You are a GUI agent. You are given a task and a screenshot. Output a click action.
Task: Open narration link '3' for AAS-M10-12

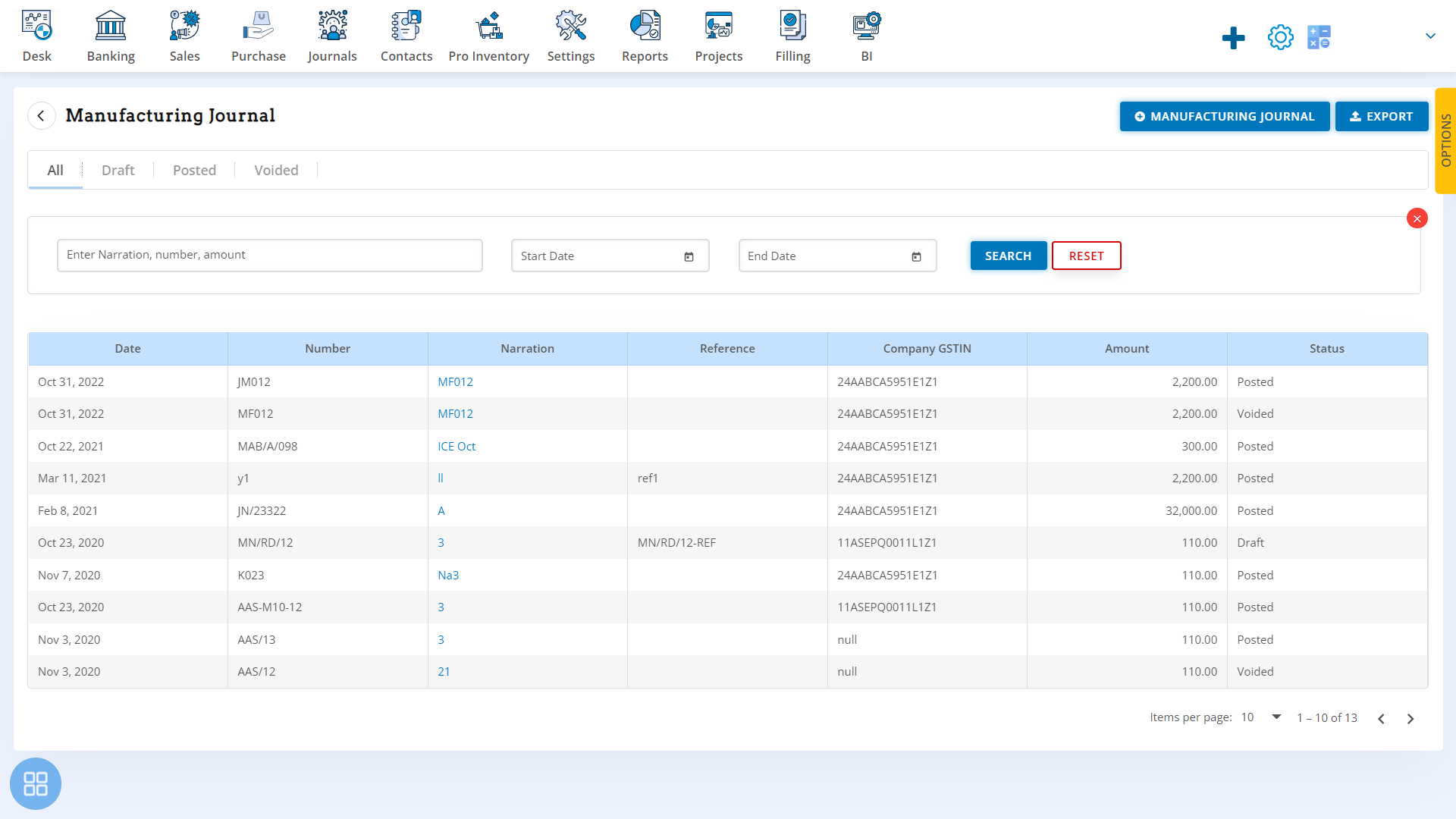coord(441,607)
